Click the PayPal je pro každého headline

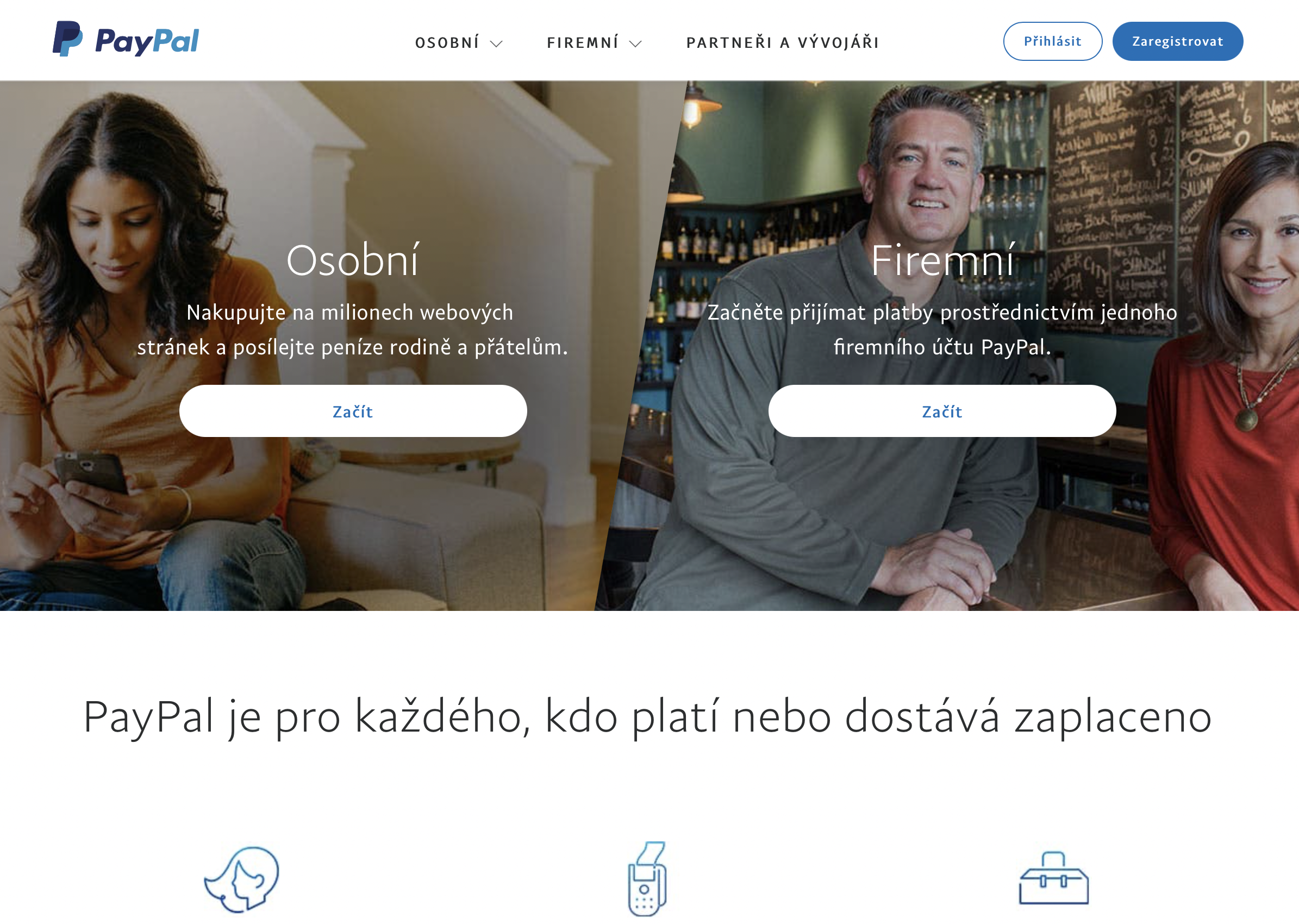click(647, 717)
